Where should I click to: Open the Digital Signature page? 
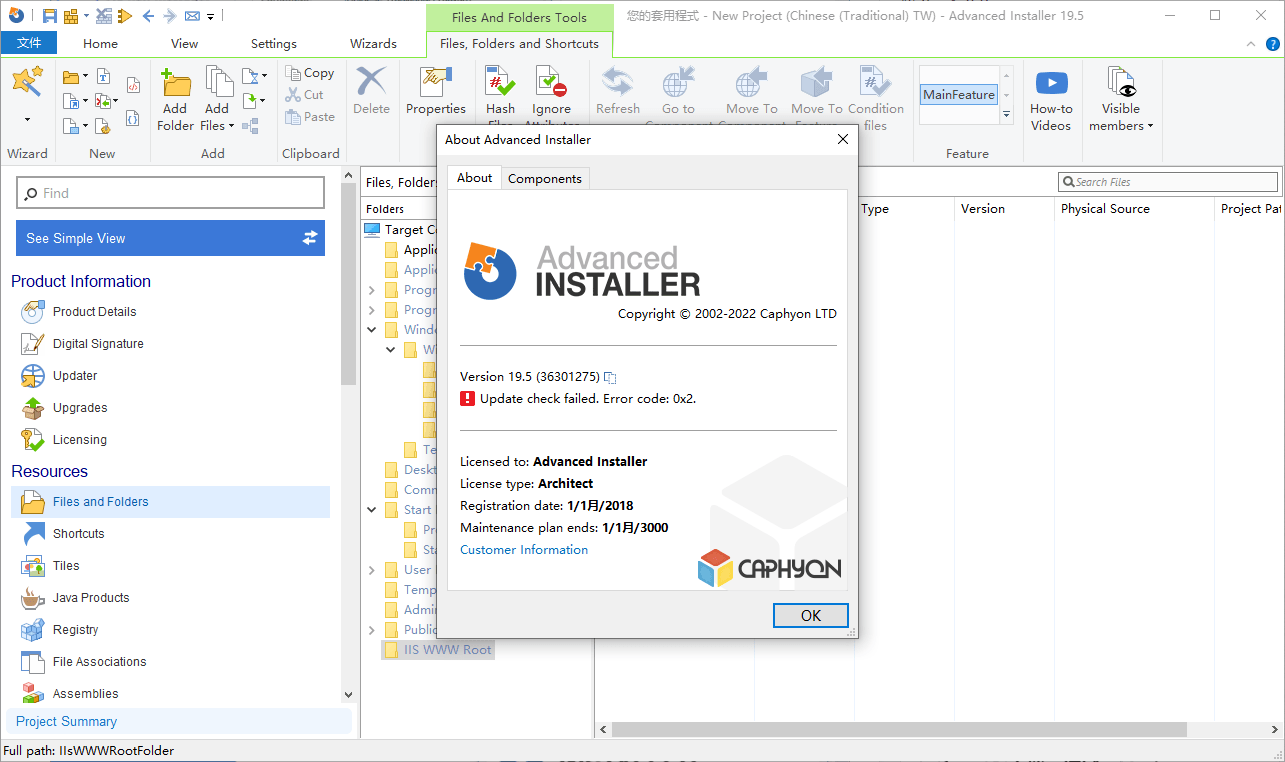point(97,344)
